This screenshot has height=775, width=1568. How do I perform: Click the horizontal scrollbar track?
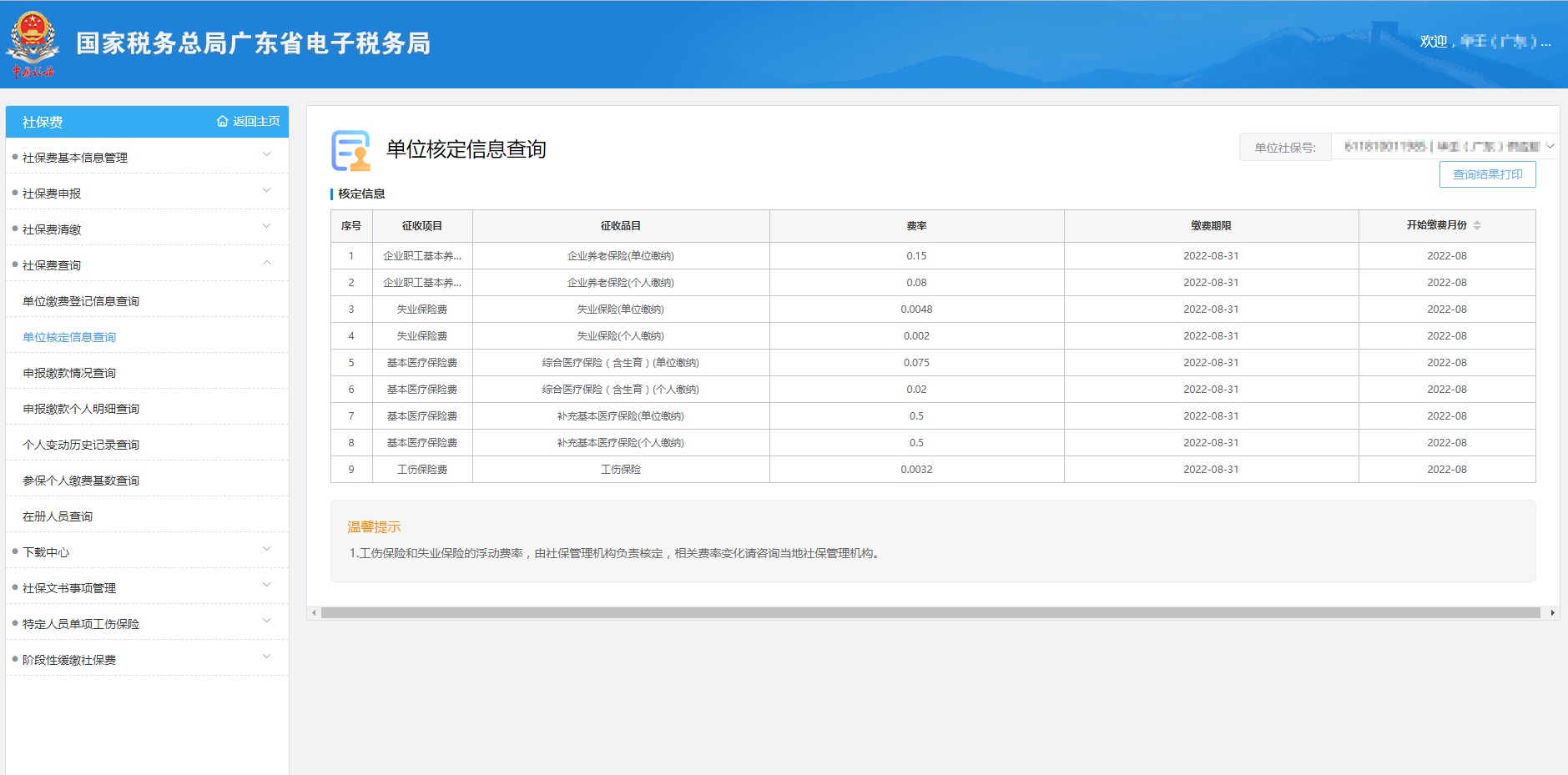pos(930,613)
